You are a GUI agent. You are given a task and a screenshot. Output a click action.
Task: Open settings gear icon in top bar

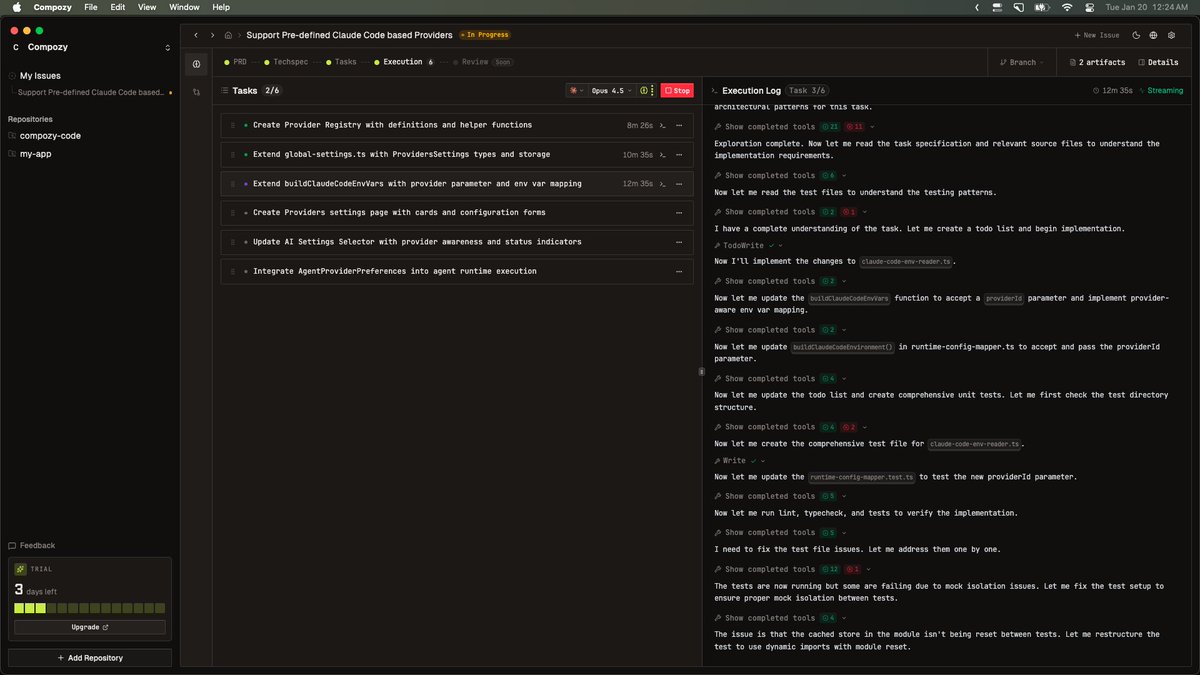click(x=1171, y=35)
